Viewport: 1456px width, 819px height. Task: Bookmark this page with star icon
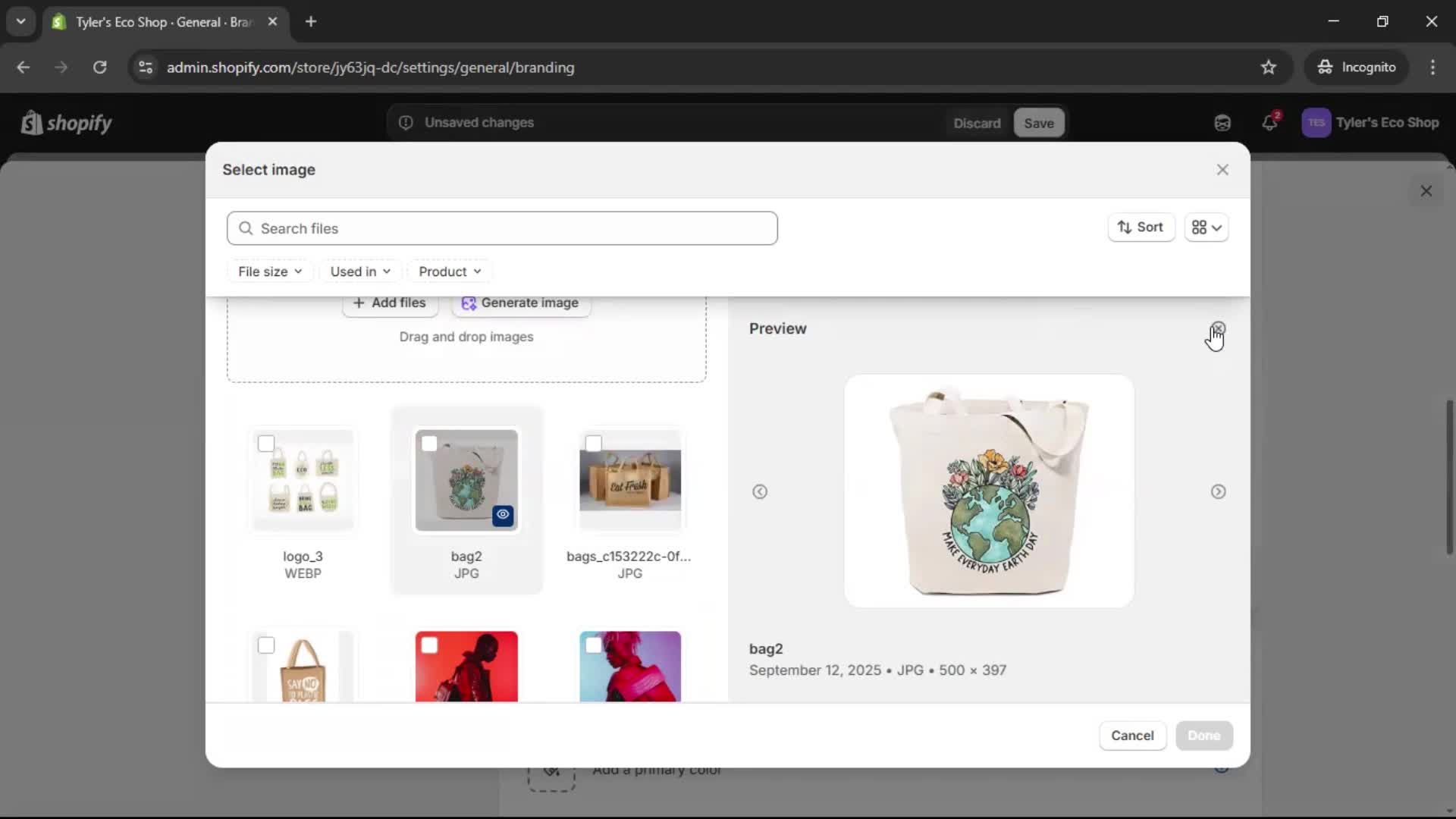1269,67
